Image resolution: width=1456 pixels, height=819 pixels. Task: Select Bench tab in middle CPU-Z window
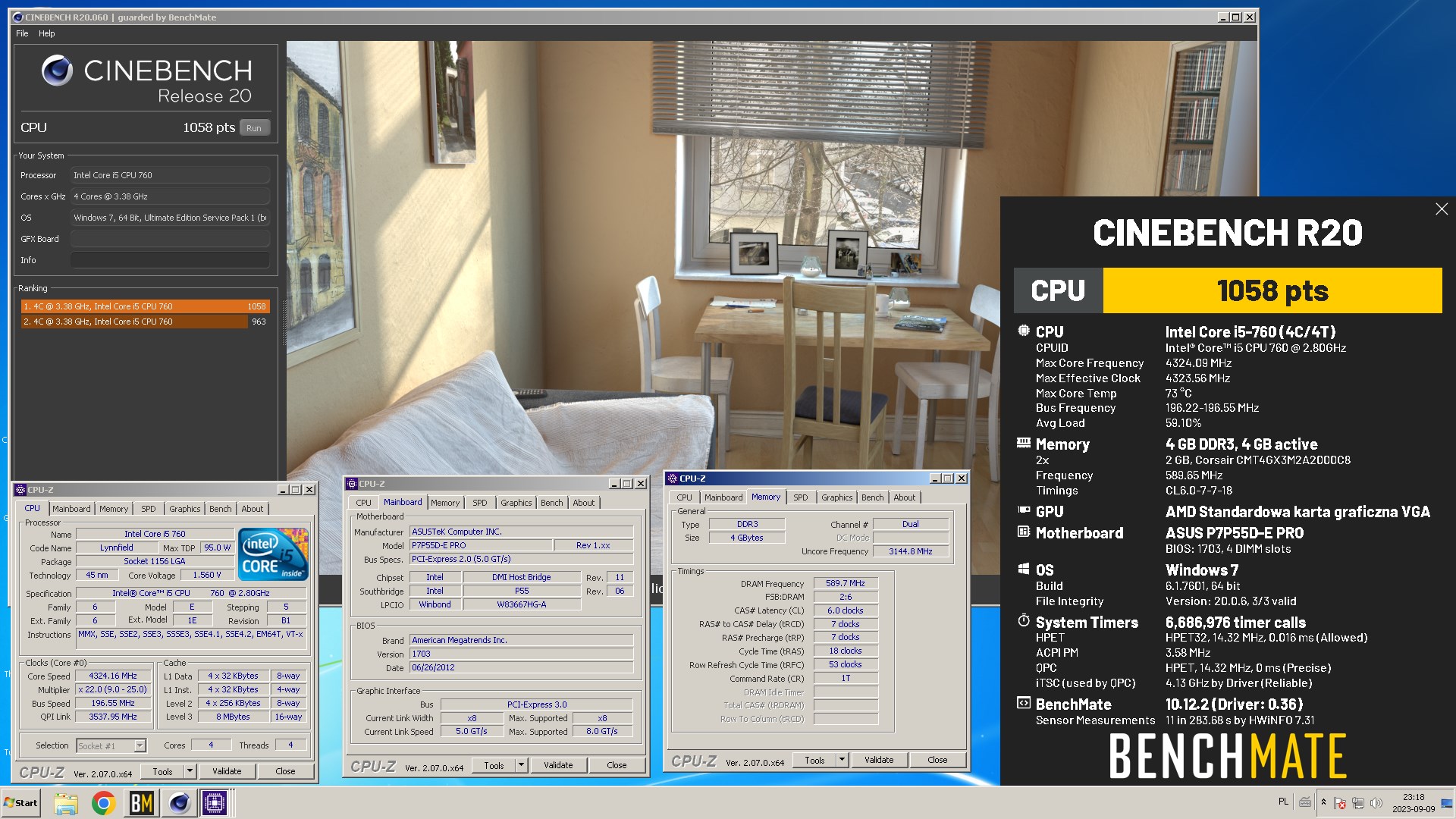point(552,503)
